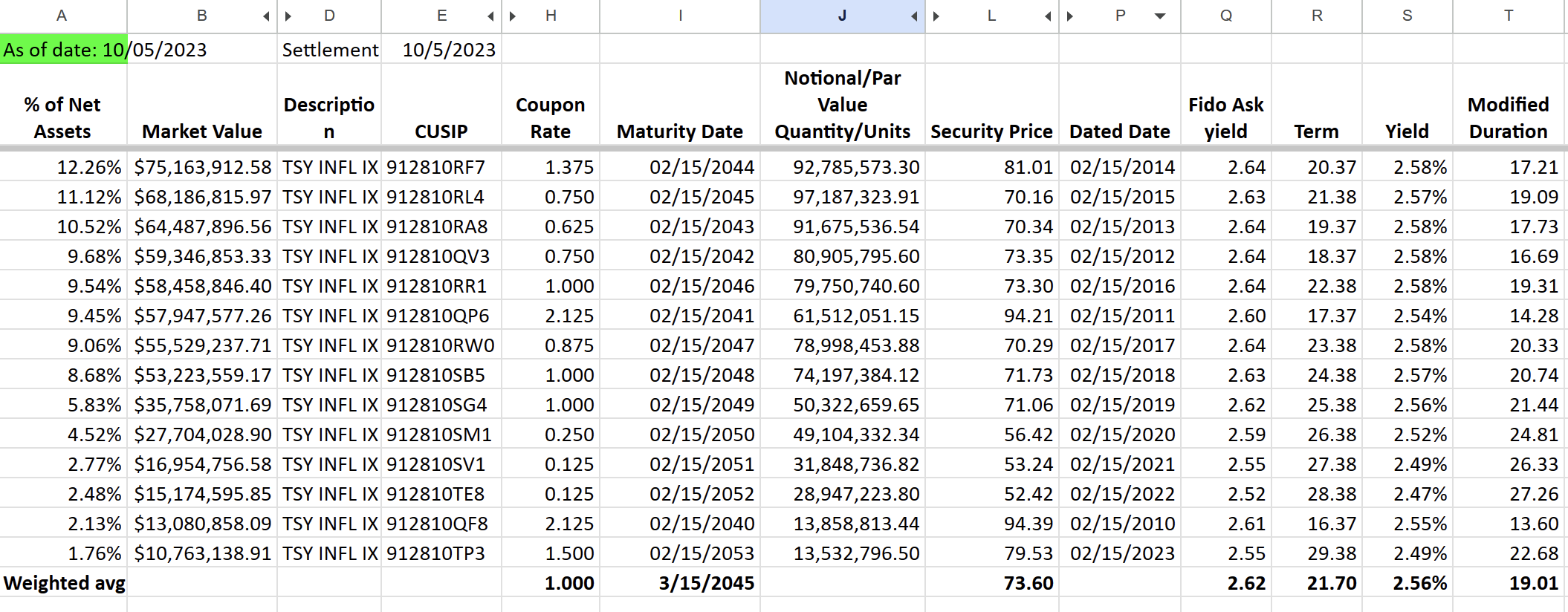Screen dimensions: 1568x612
Task: Select the column Q header
Action: (1226, 16)
